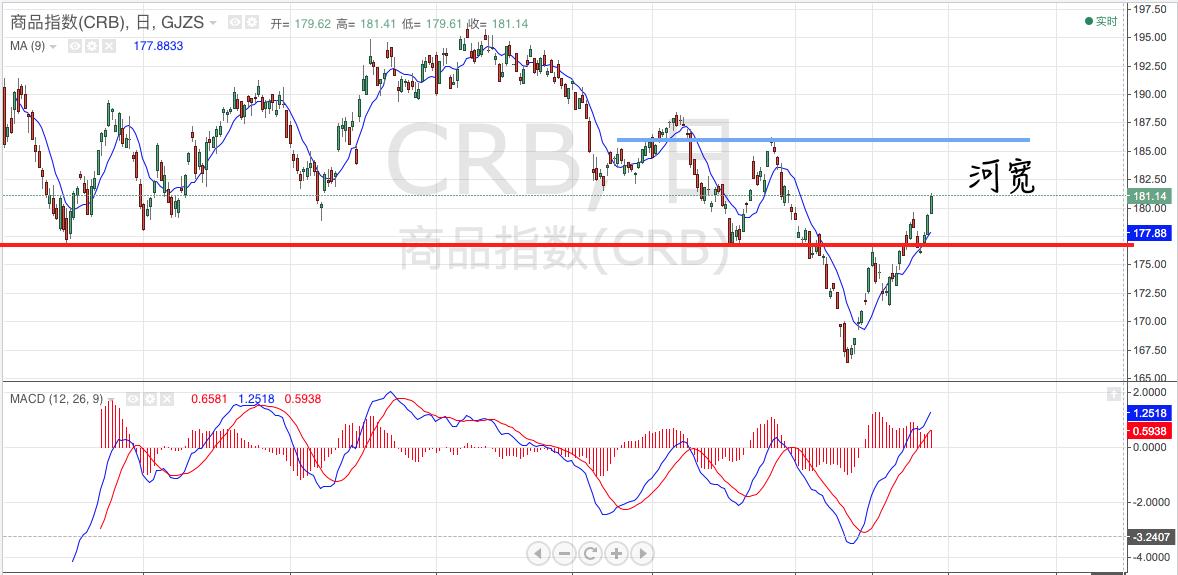The width and height of the screenshot is (1178, 575).
Task: Click the 实时 realtime status indicator
Action: click(x=1101, y=21)
